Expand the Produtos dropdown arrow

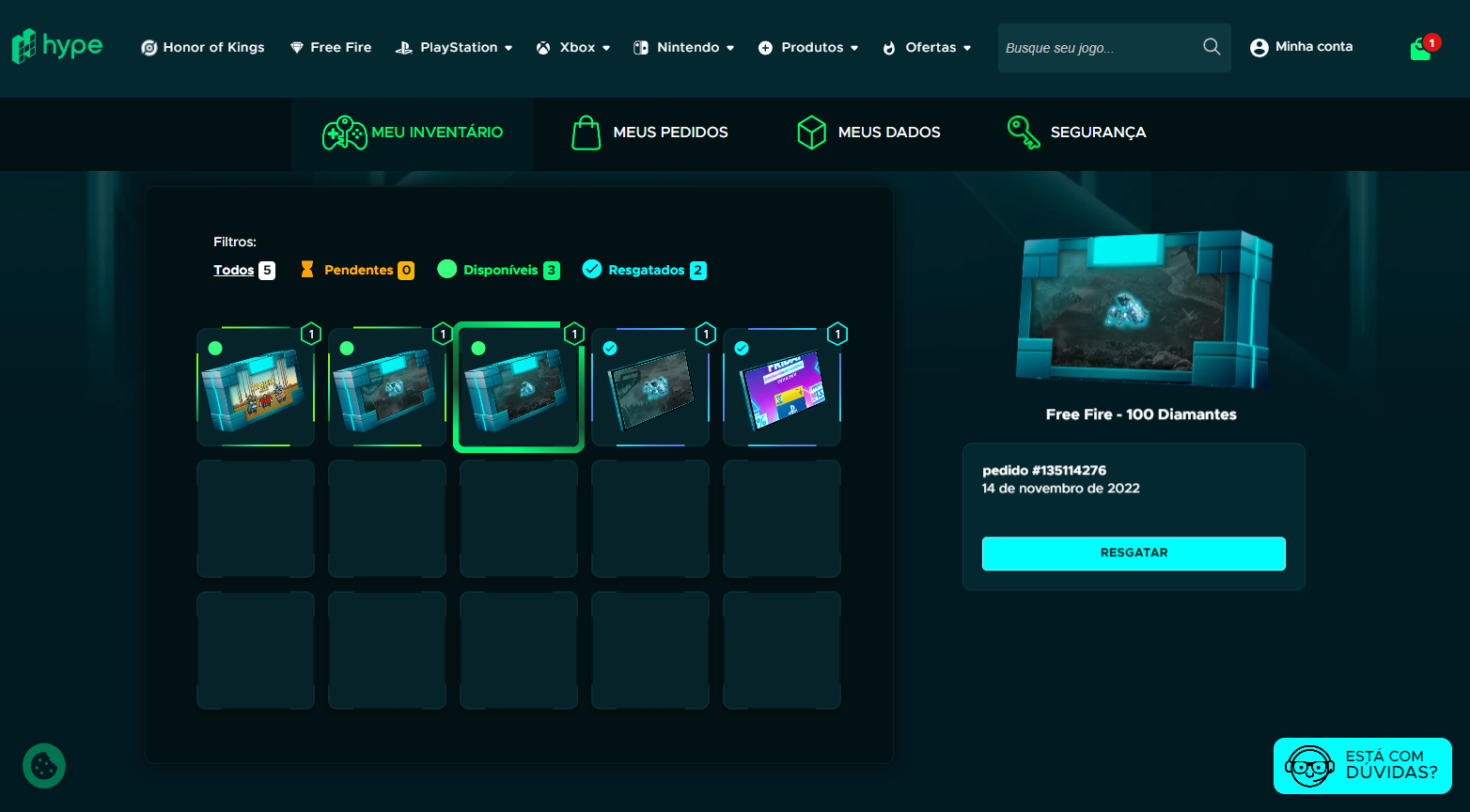click(x=854, y=48)
